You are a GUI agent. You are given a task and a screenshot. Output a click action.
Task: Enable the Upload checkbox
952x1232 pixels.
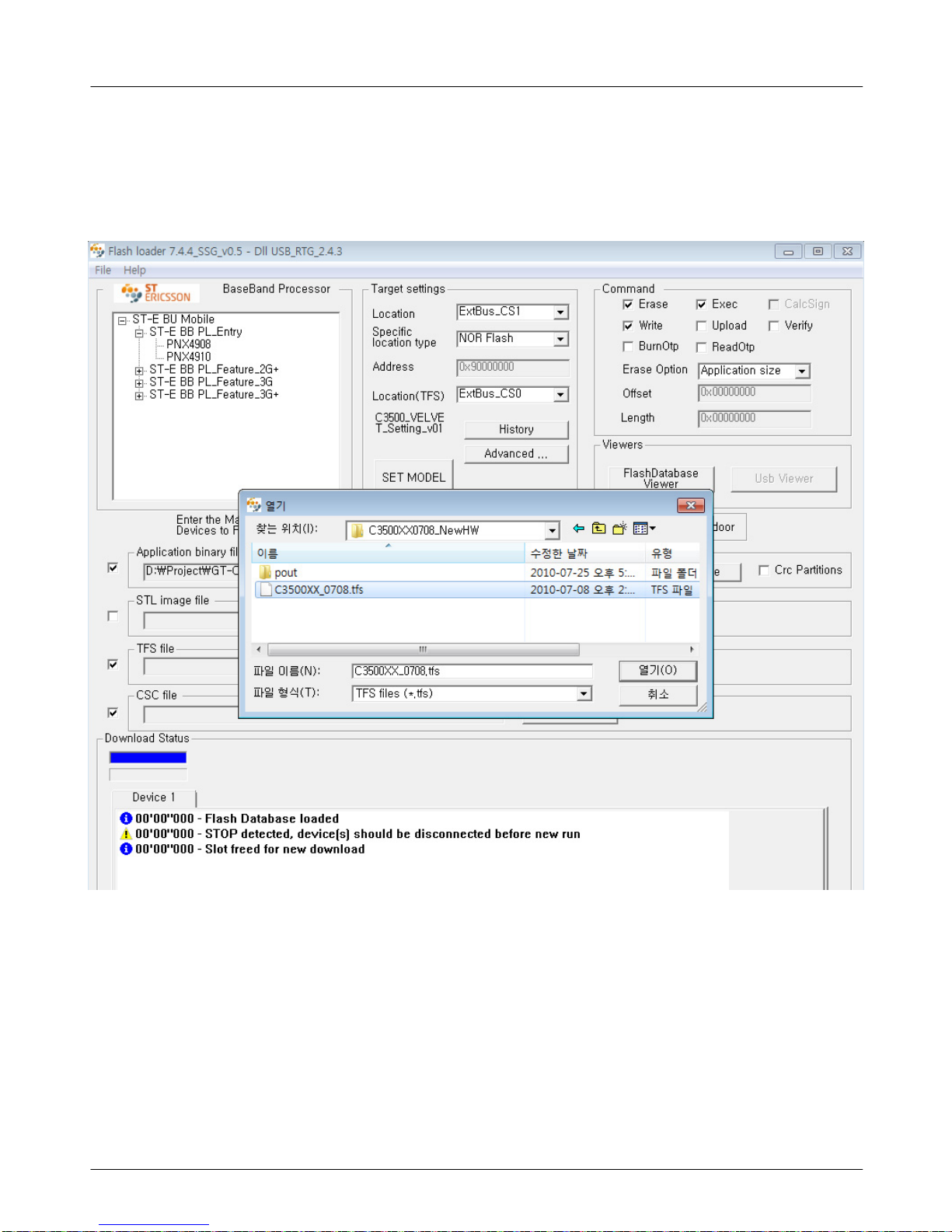click(701, 326)
